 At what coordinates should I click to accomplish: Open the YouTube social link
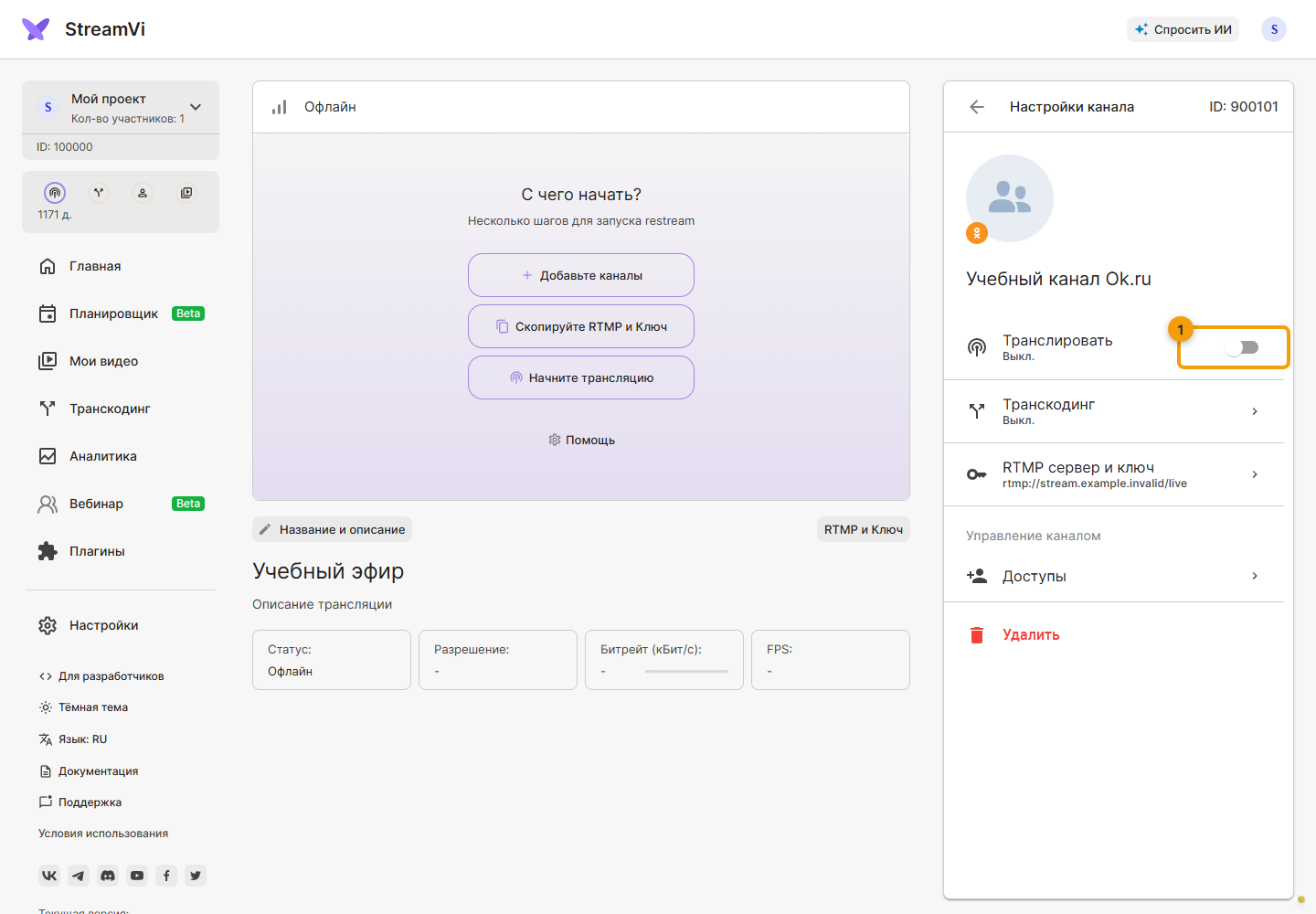(137, 876)
